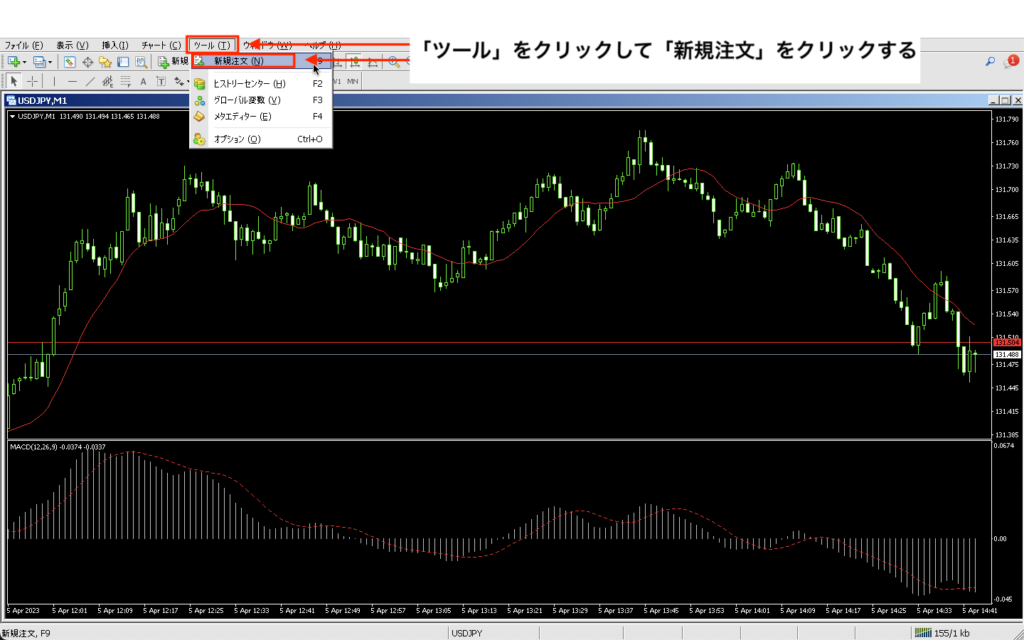Select the equidistant channel tool
Screen dimensions: 1024x640
click(x=108, y=82)
